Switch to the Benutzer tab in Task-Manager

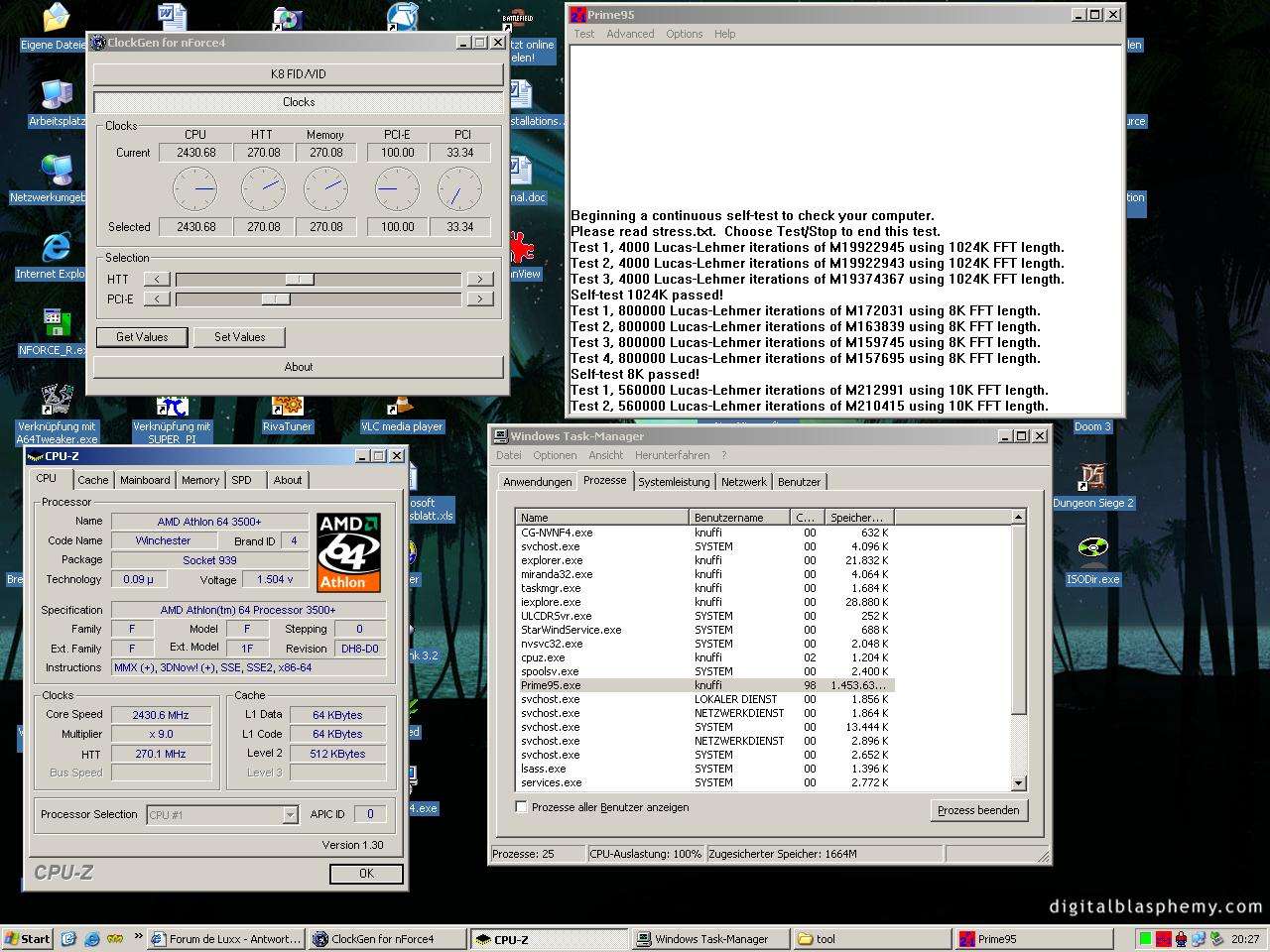(800, 482)
